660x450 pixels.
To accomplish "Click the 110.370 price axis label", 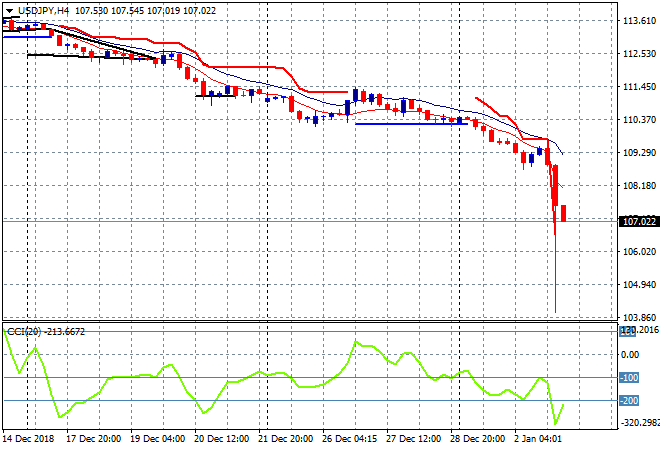I will pyautogui.click(x=639, y=120).
